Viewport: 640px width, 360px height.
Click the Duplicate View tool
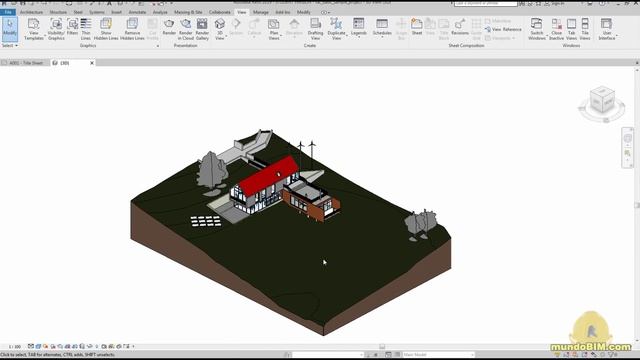[336, 29]
